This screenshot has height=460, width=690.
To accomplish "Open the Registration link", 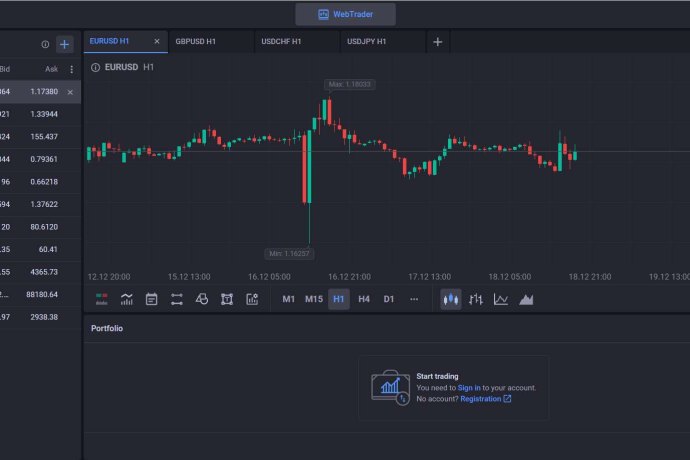I will 486,399.
